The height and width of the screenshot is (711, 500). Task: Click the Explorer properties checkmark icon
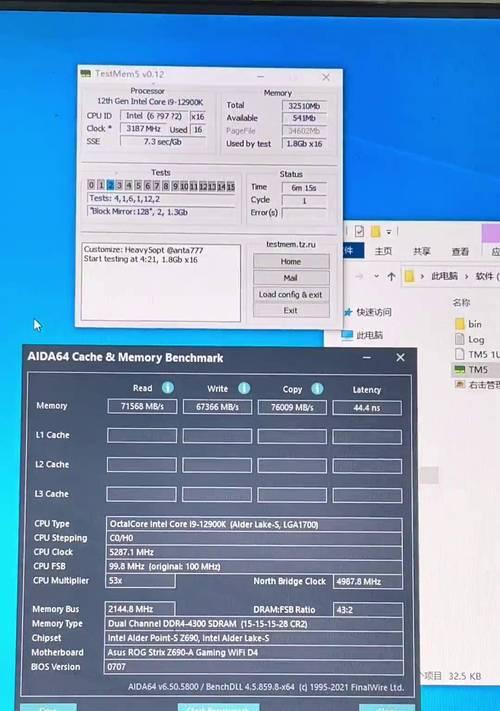point(359,231)
